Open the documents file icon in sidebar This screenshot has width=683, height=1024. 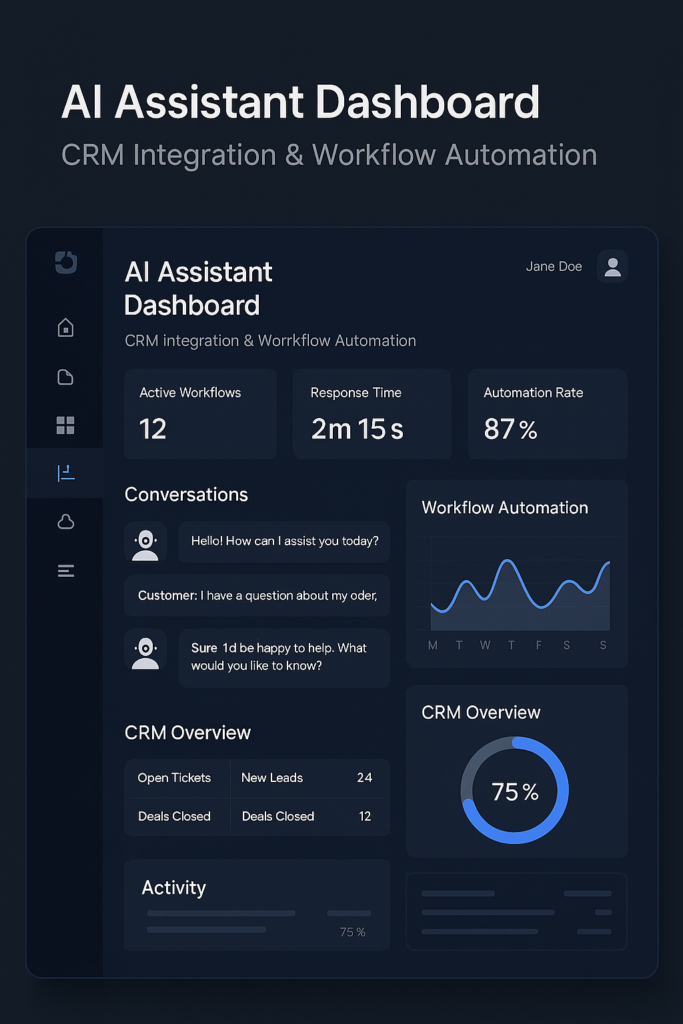(65, 377)
